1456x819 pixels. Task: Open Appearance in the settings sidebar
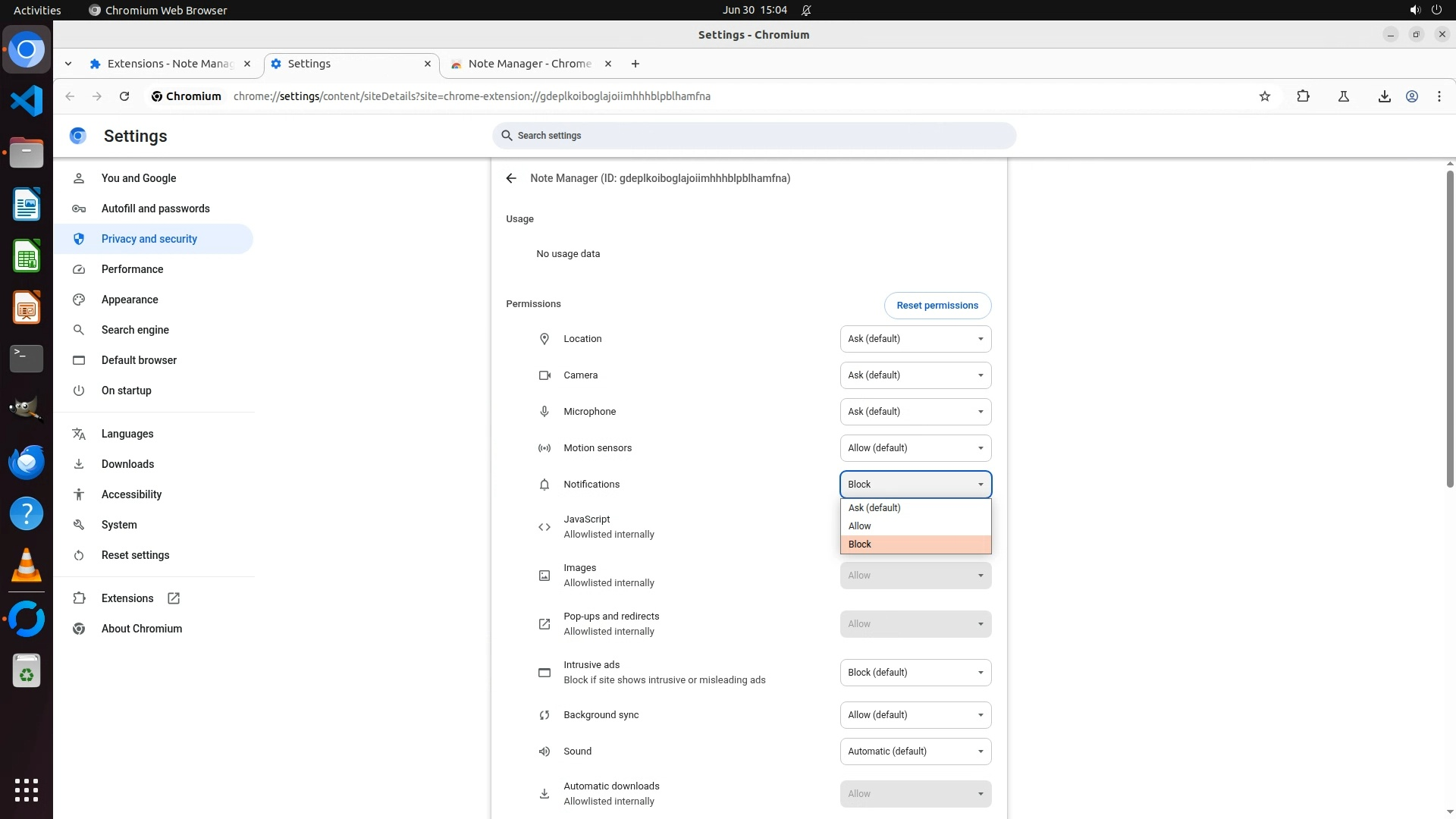point(130,300)
